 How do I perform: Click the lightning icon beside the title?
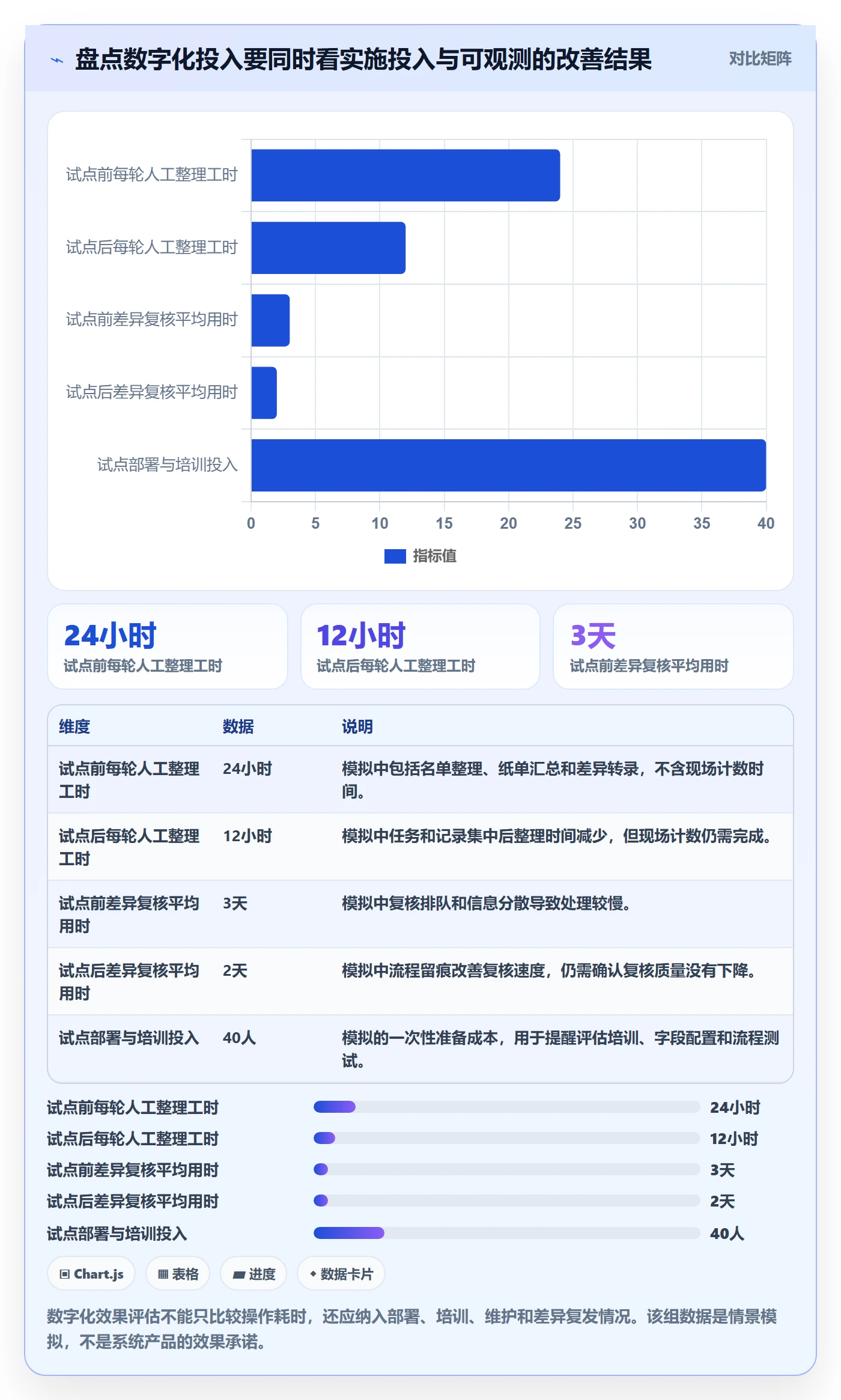coord(57,60)
